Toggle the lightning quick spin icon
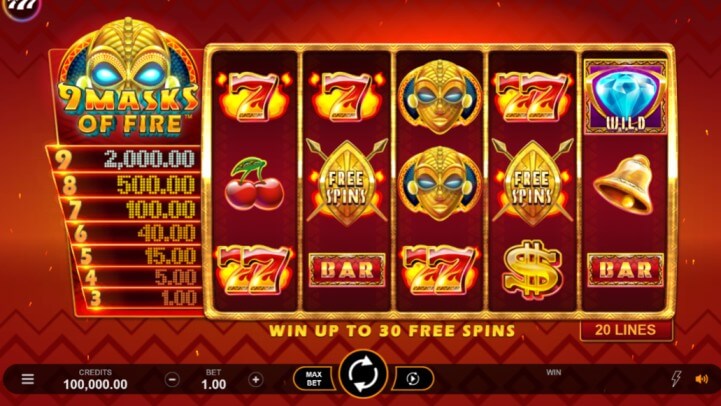Viewport: 721px width, 406px height. click(x=676, y=378)
